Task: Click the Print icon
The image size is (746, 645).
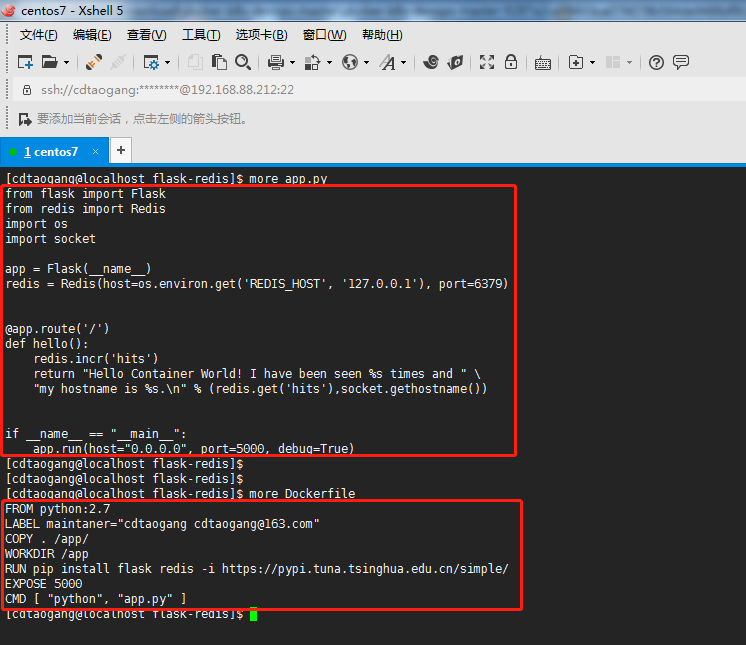Action: [x=276, y=62]
